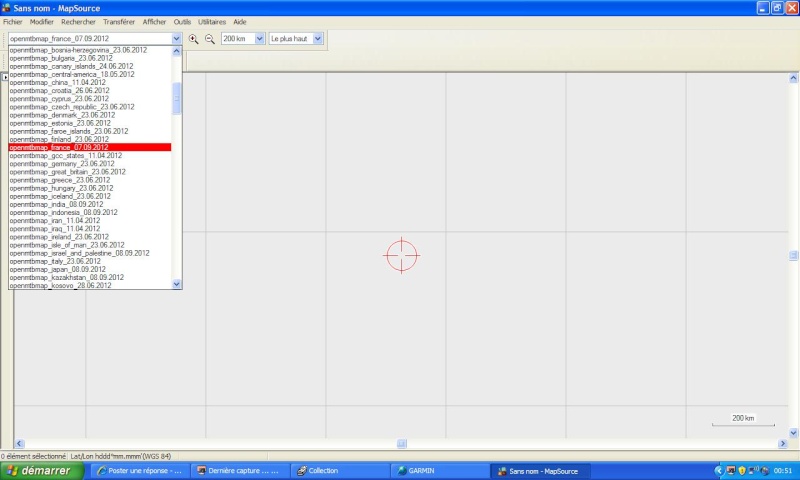
Task: Switch to Collection taskbar window
Action: tap(339, 471)
